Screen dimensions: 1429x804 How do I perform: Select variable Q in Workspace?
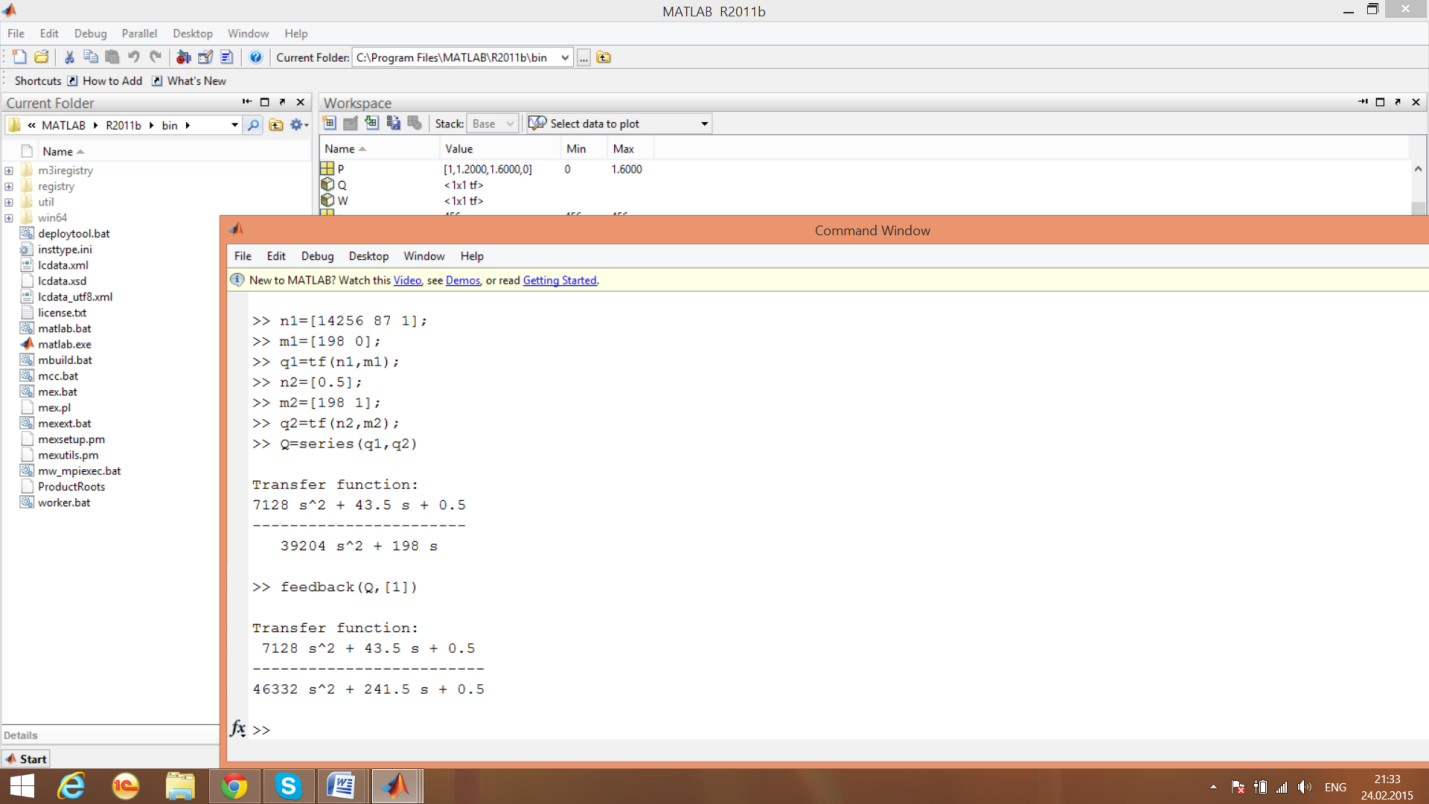click(341, 185)
